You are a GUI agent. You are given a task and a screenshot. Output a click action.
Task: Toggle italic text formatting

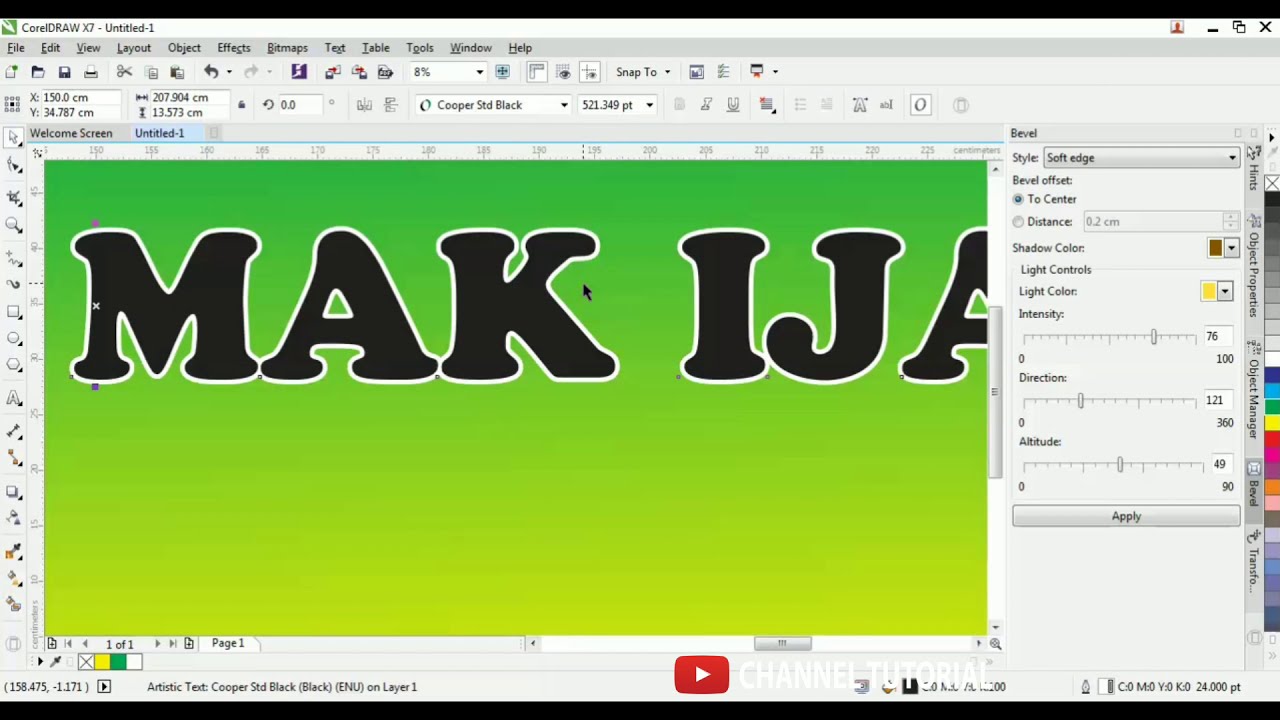(706, 105)
